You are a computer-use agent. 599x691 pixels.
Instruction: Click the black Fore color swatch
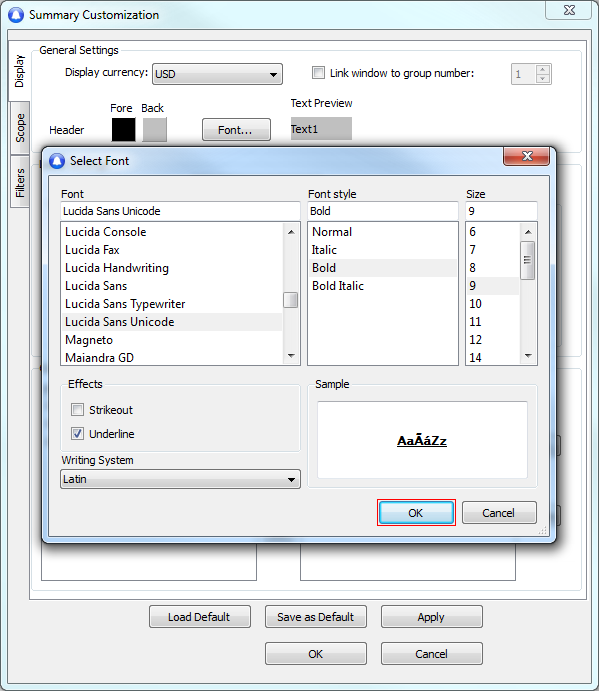123,130
